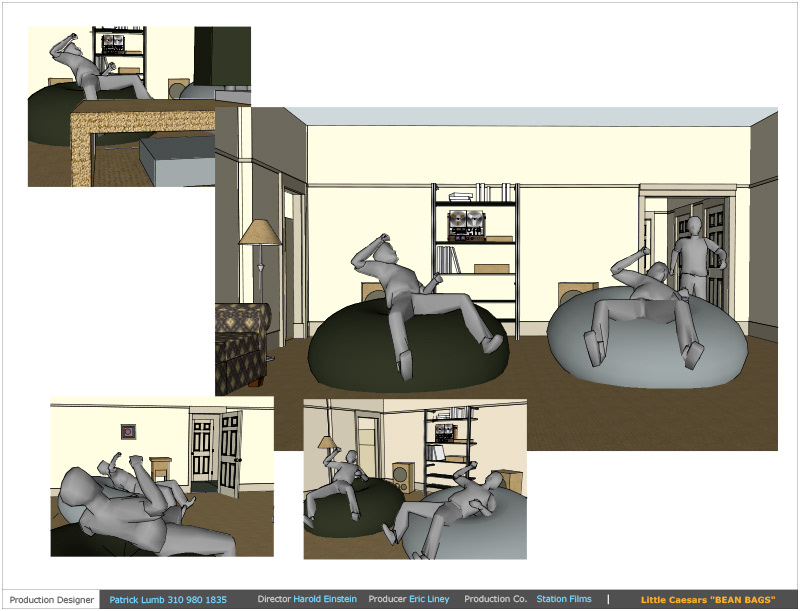Screen dimensions: 800x611
Task: Click the 'Production Designer' label
Action: click(x=52, y=600)
